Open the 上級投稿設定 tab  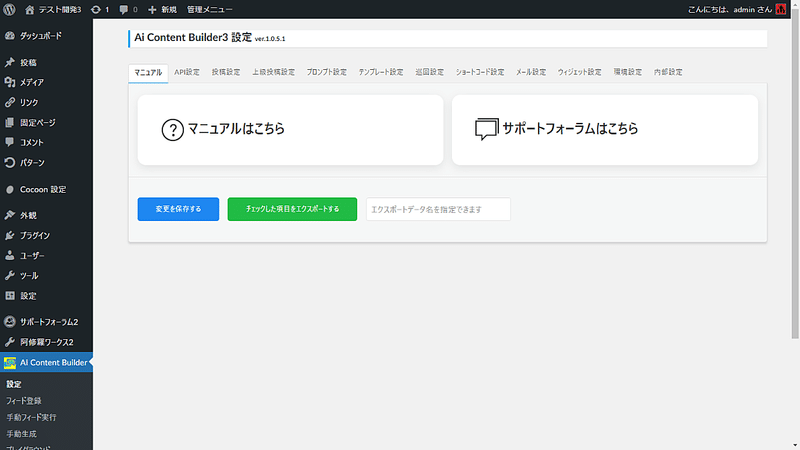273,72
